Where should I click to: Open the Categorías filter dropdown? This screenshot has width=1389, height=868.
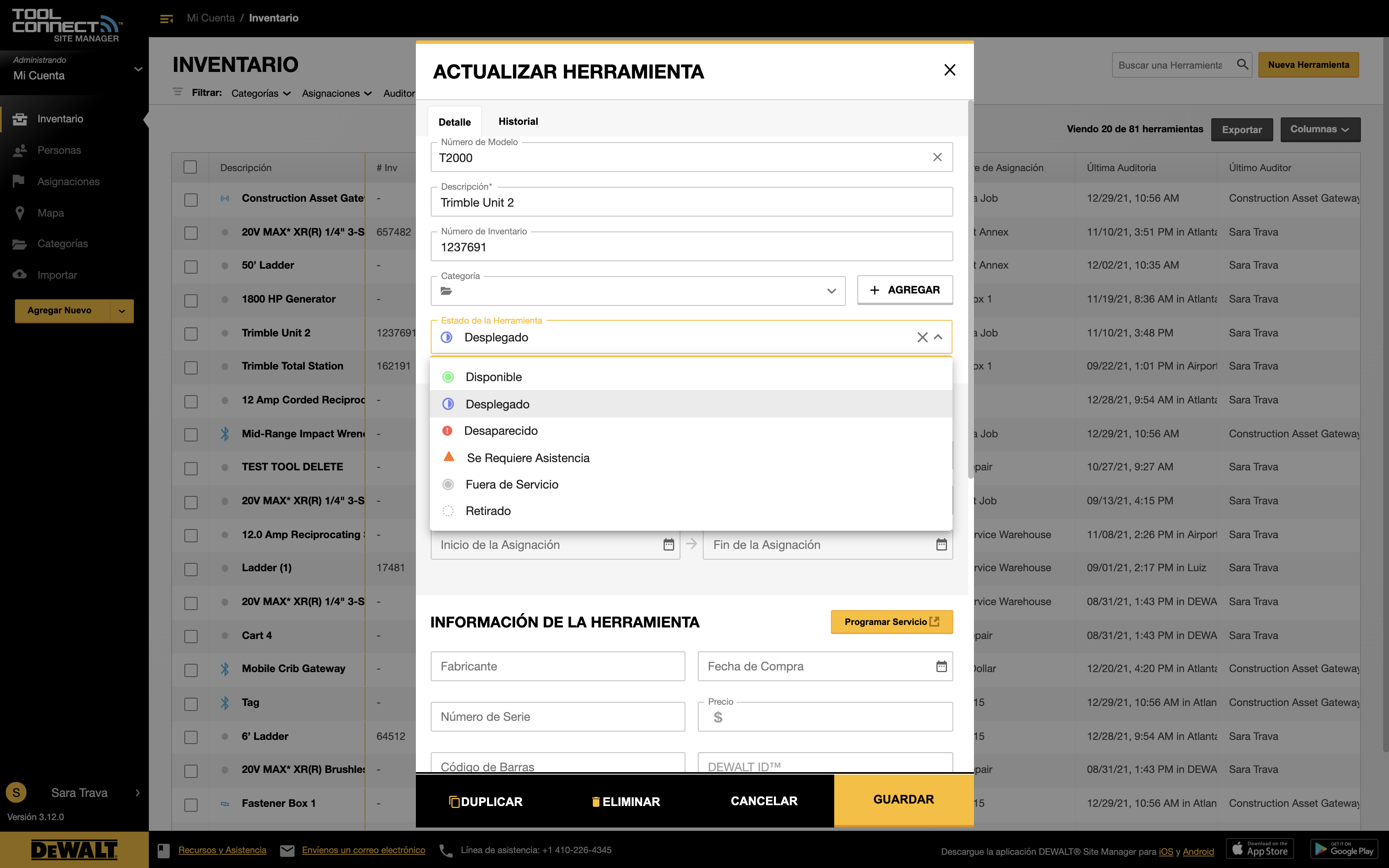(260, 93)
